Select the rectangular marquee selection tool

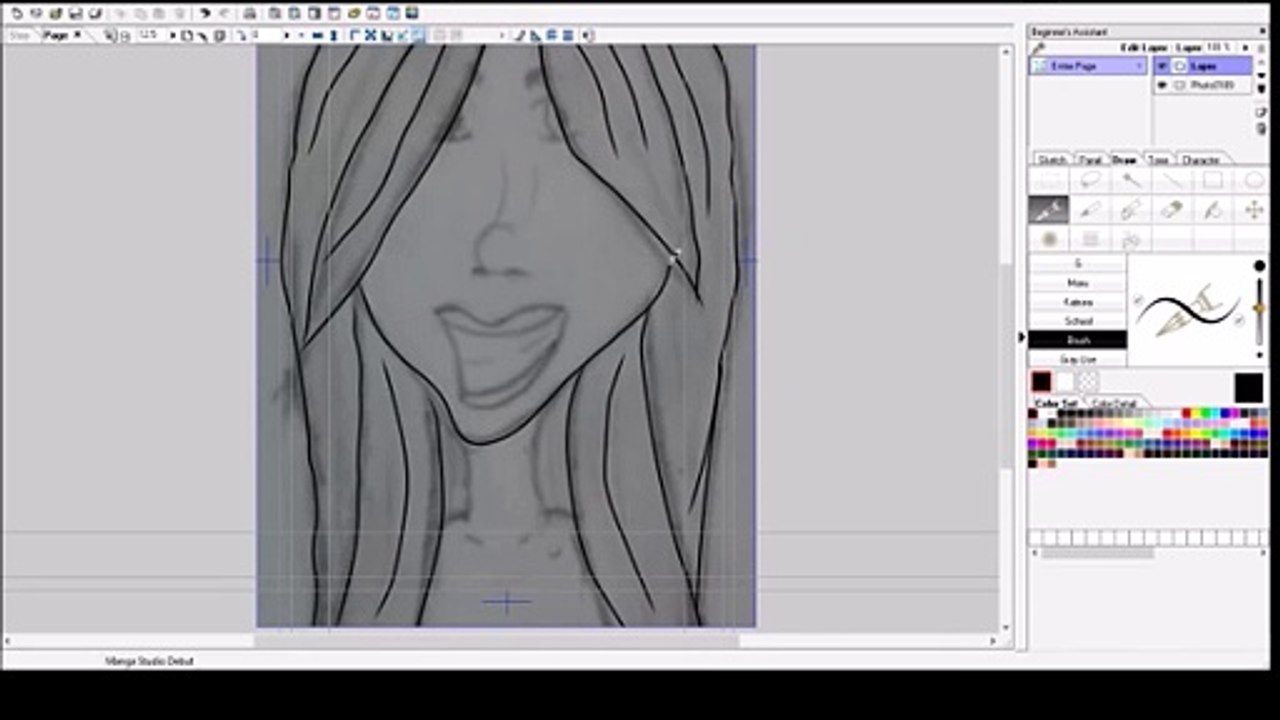click(1049, 181)
